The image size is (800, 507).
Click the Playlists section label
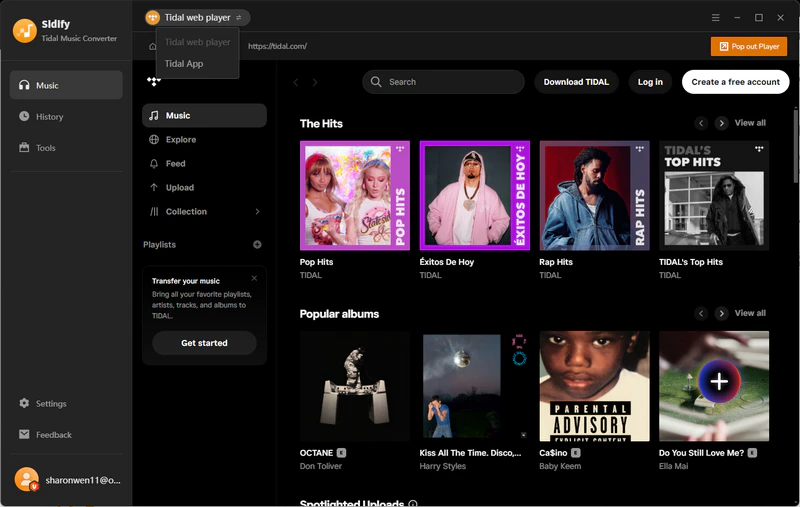coord(159,244)
